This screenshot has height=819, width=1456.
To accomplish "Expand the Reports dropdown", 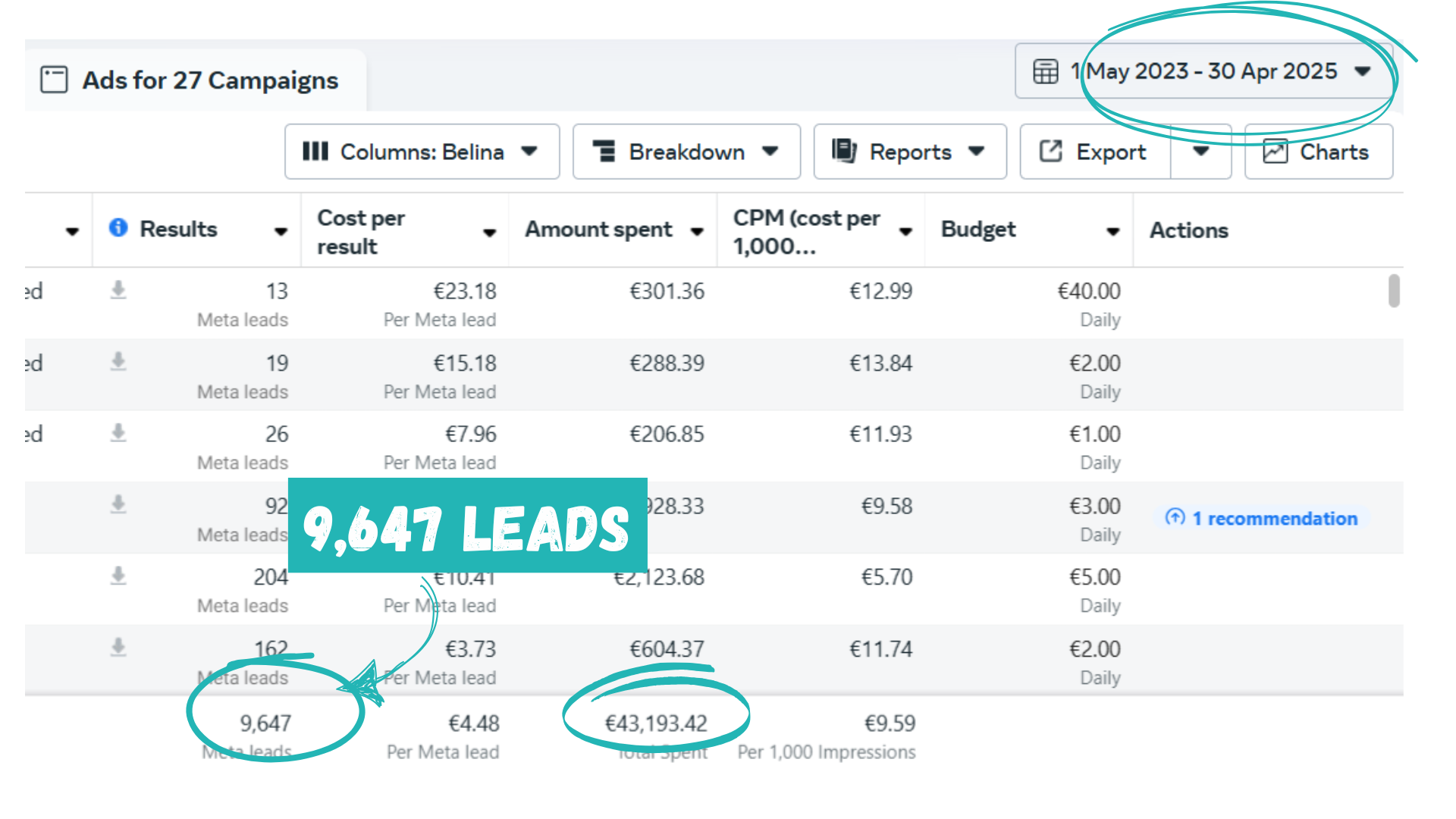I will 909,152.
